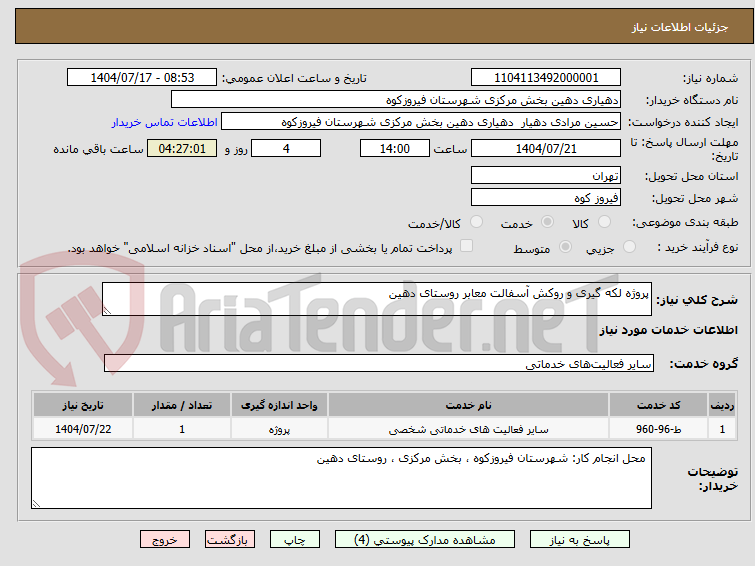Click the resize handle of شرح کلی نیاز box

(x=107, y=311)
